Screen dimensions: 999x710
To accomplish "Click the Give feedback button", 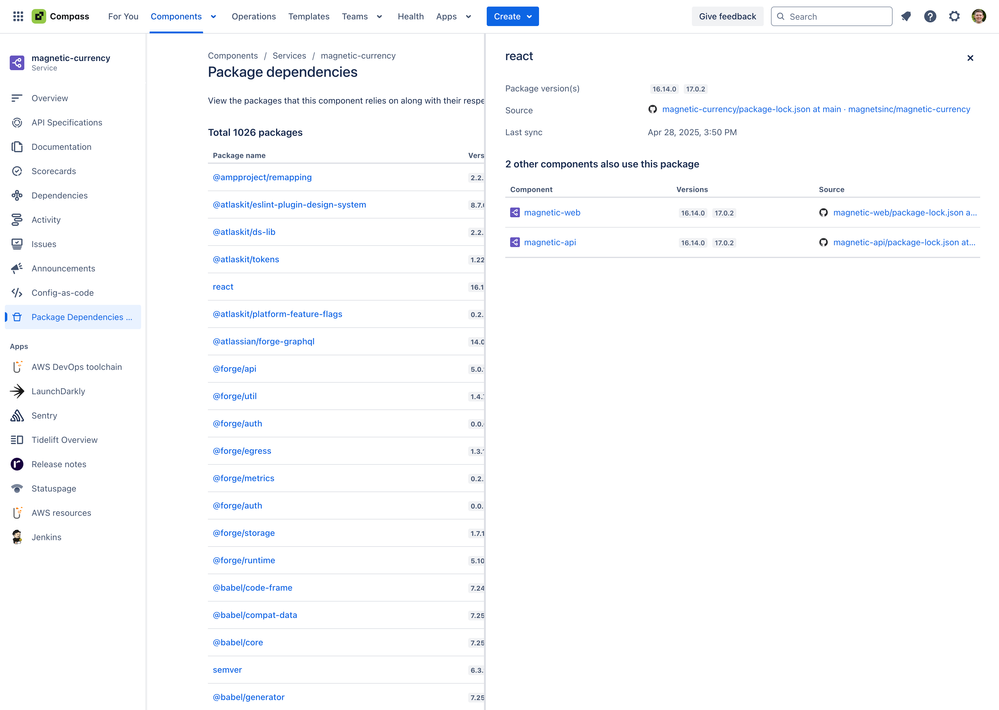I will (x=728, y=17).
